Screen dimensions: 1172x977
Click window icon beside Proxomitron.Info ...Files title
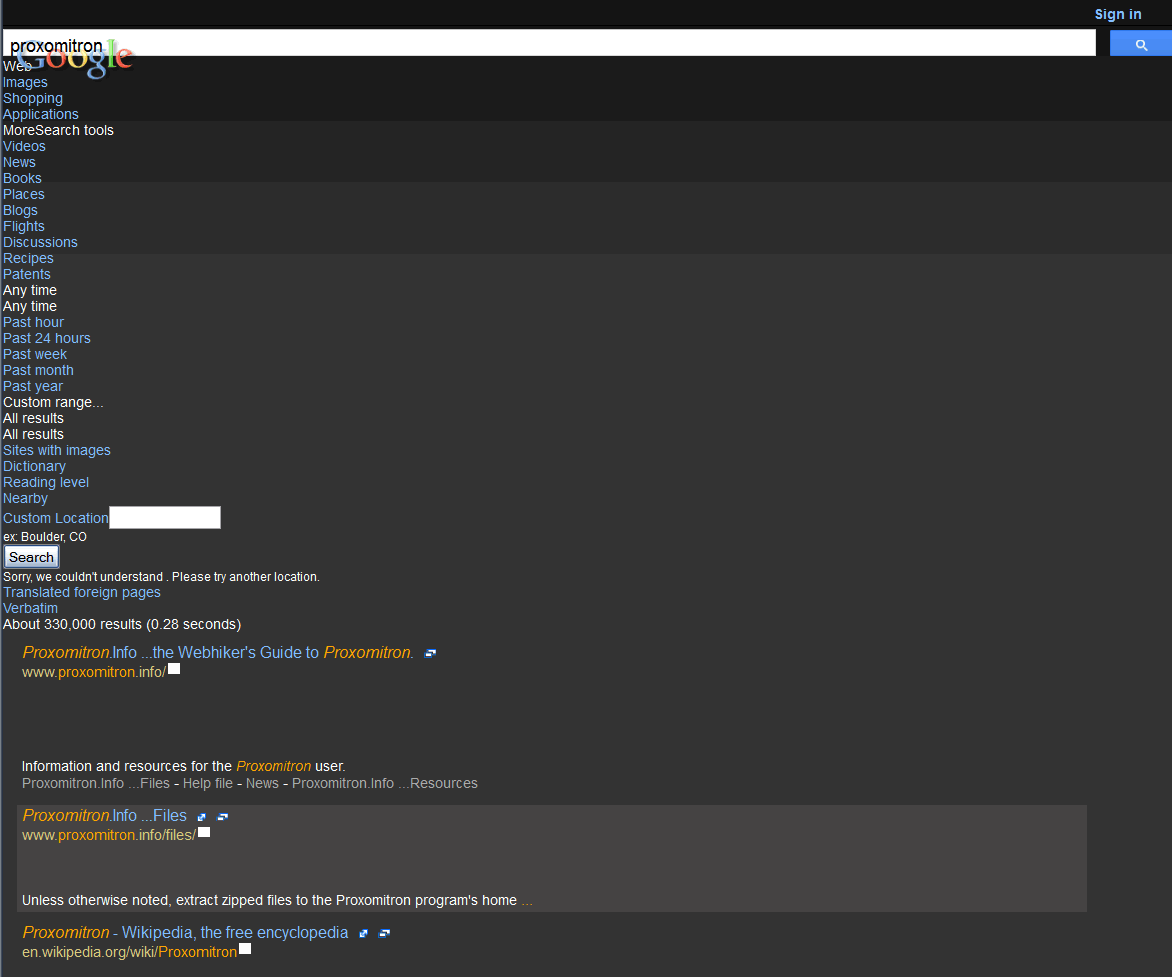pyautogui.click(x=223, y=817)
